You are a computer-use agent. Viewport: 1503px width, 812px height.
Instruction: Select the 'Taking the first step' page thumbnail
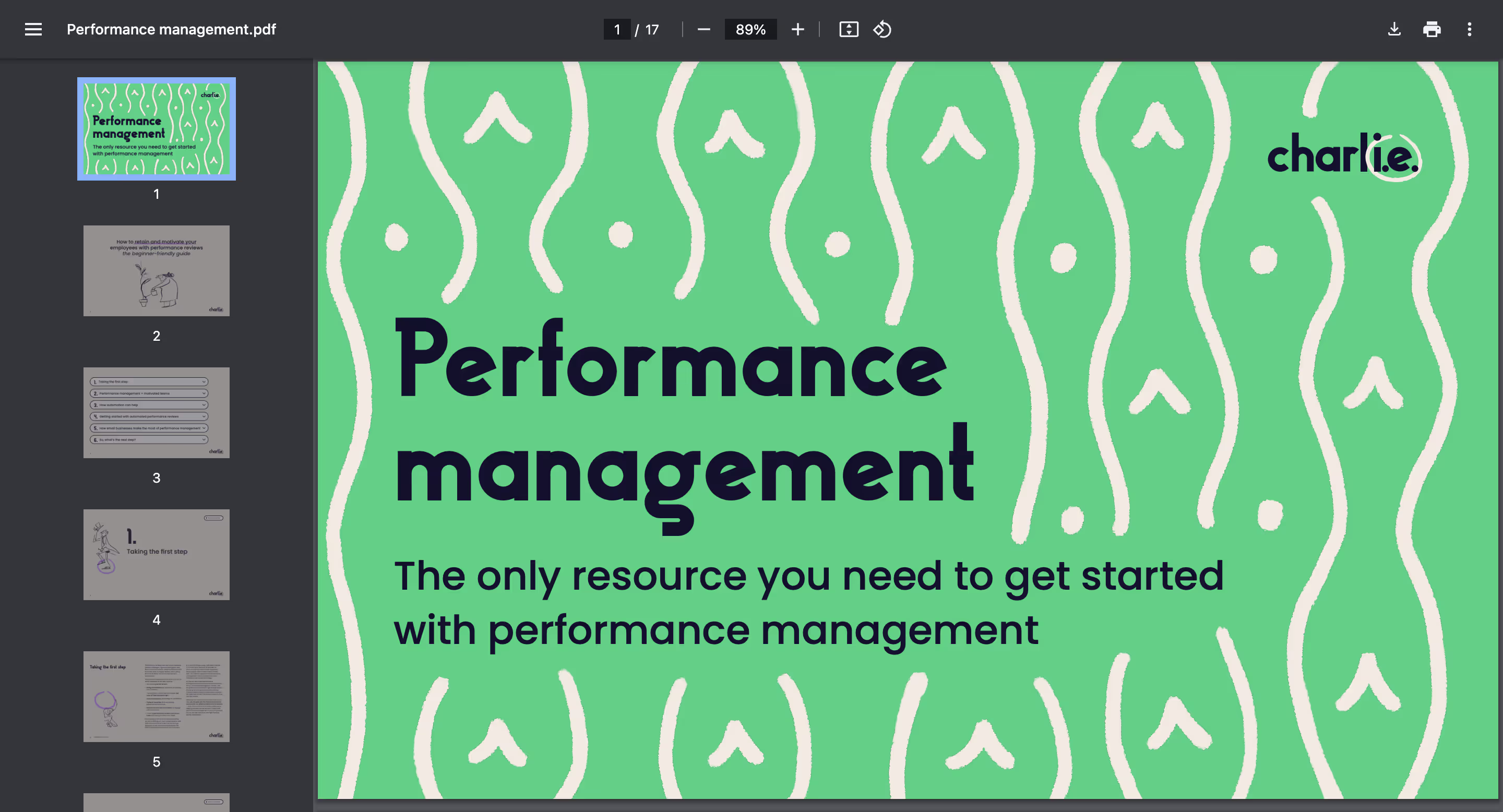click(x=156, y=554)
